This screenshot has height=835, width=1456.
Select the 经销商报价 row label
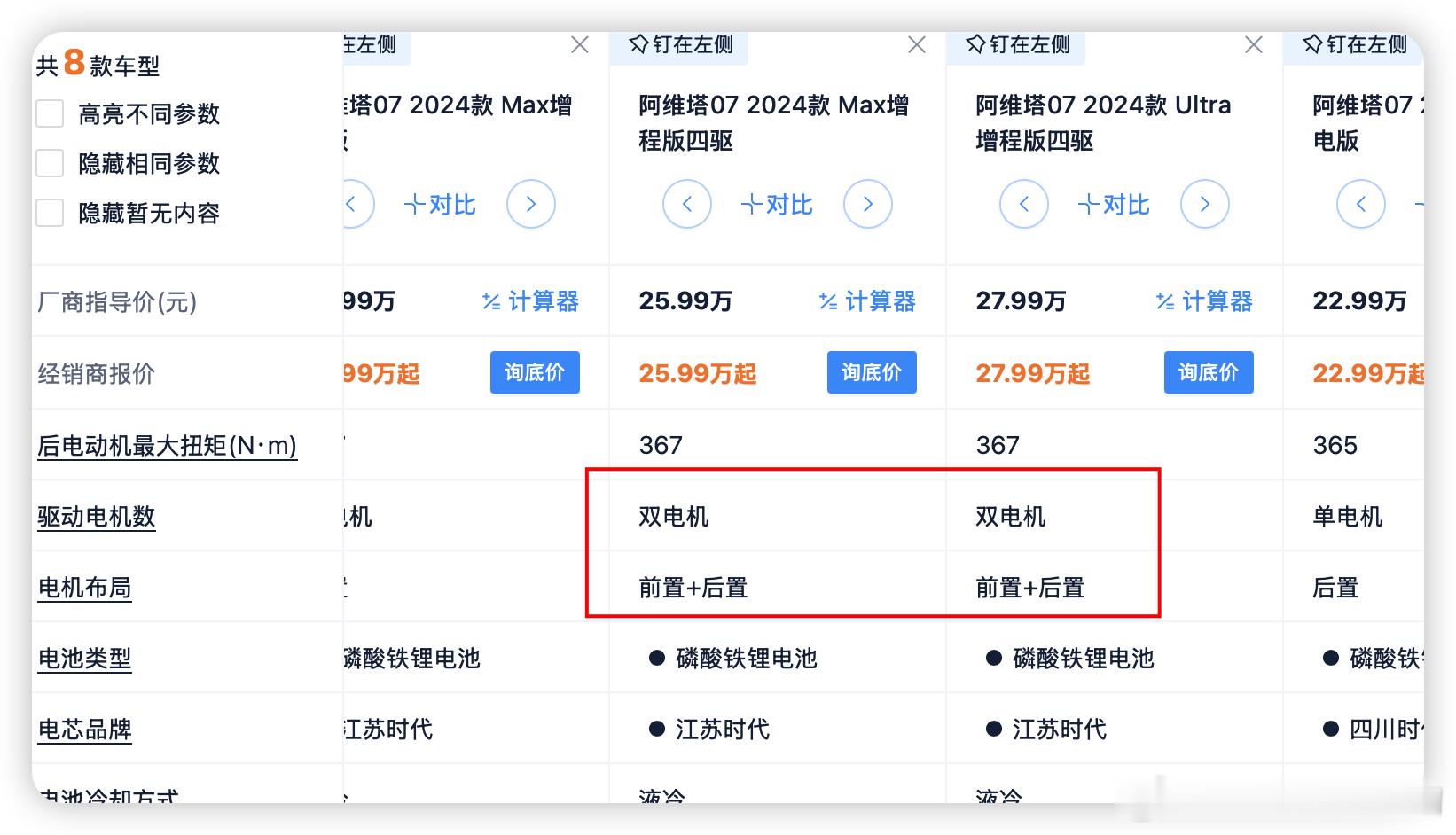click(96, 373)
